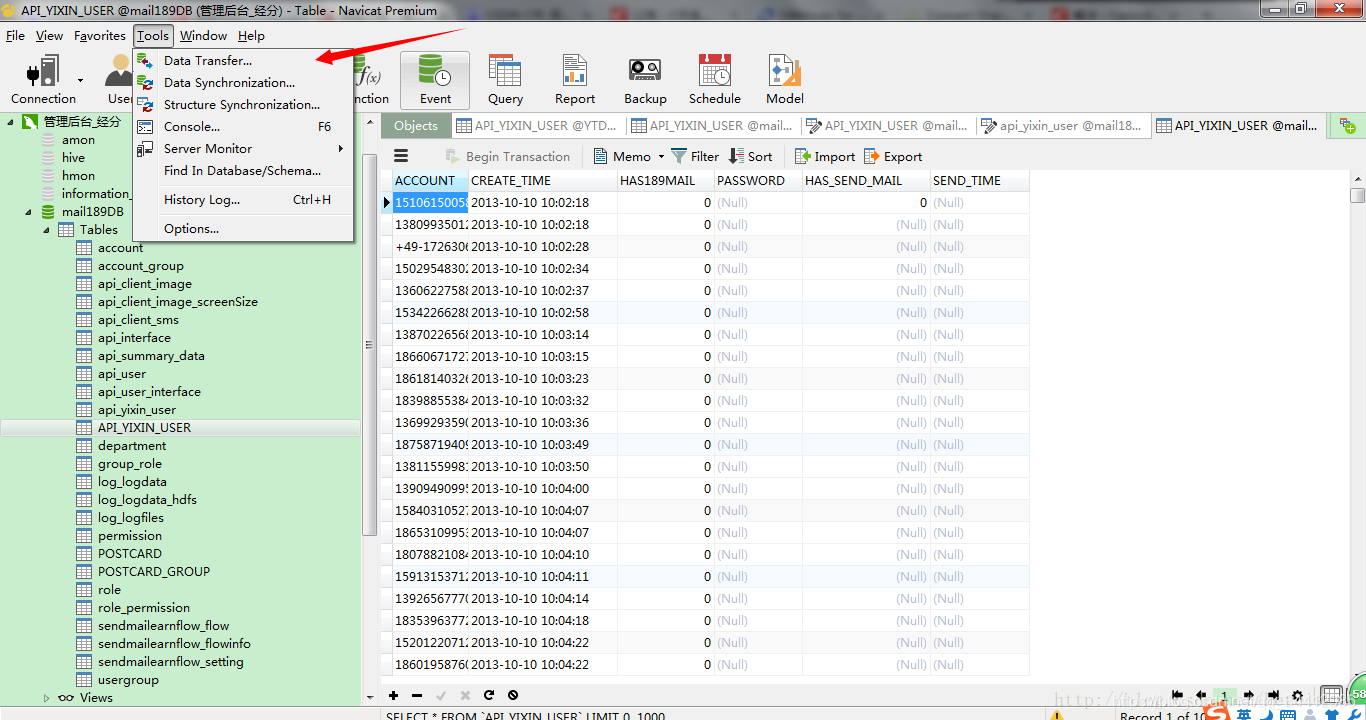
Task: Go to the next record page
Action: click(x=1249, y=695)
